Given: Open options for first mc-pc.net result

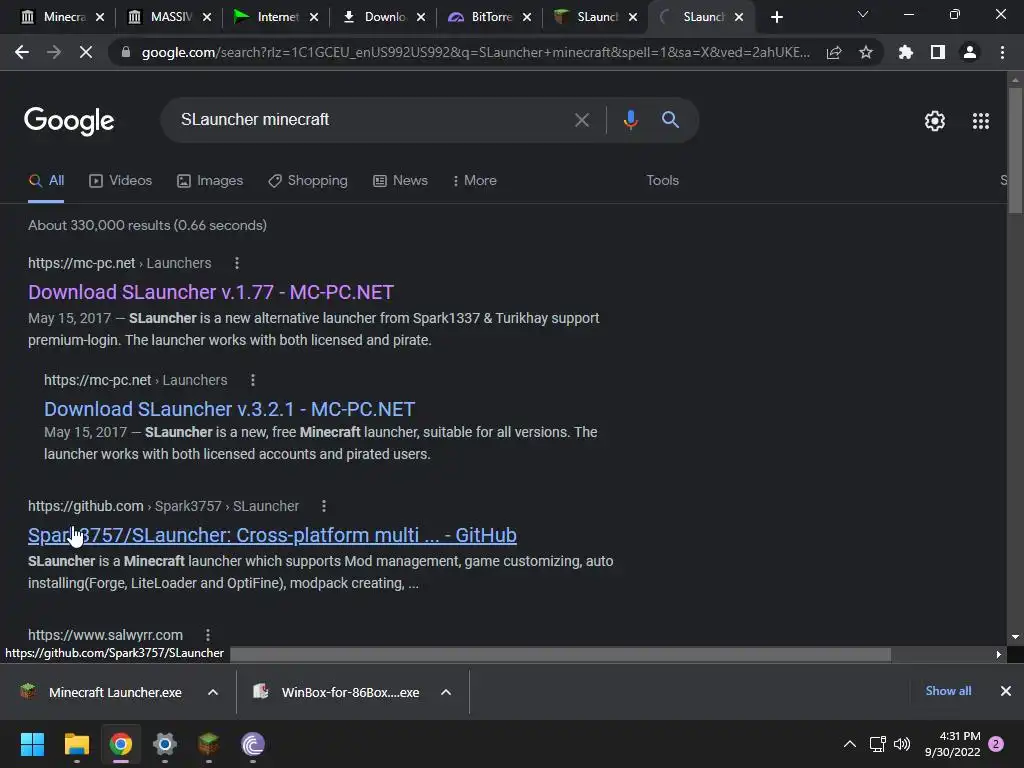Looking at the screenshot, I should 237,263.
